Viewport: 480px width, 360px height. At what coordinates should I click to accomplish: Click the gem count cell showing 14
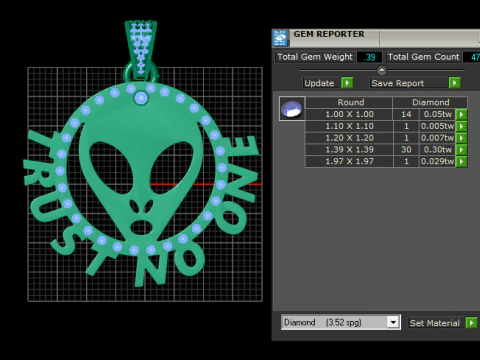406,114
